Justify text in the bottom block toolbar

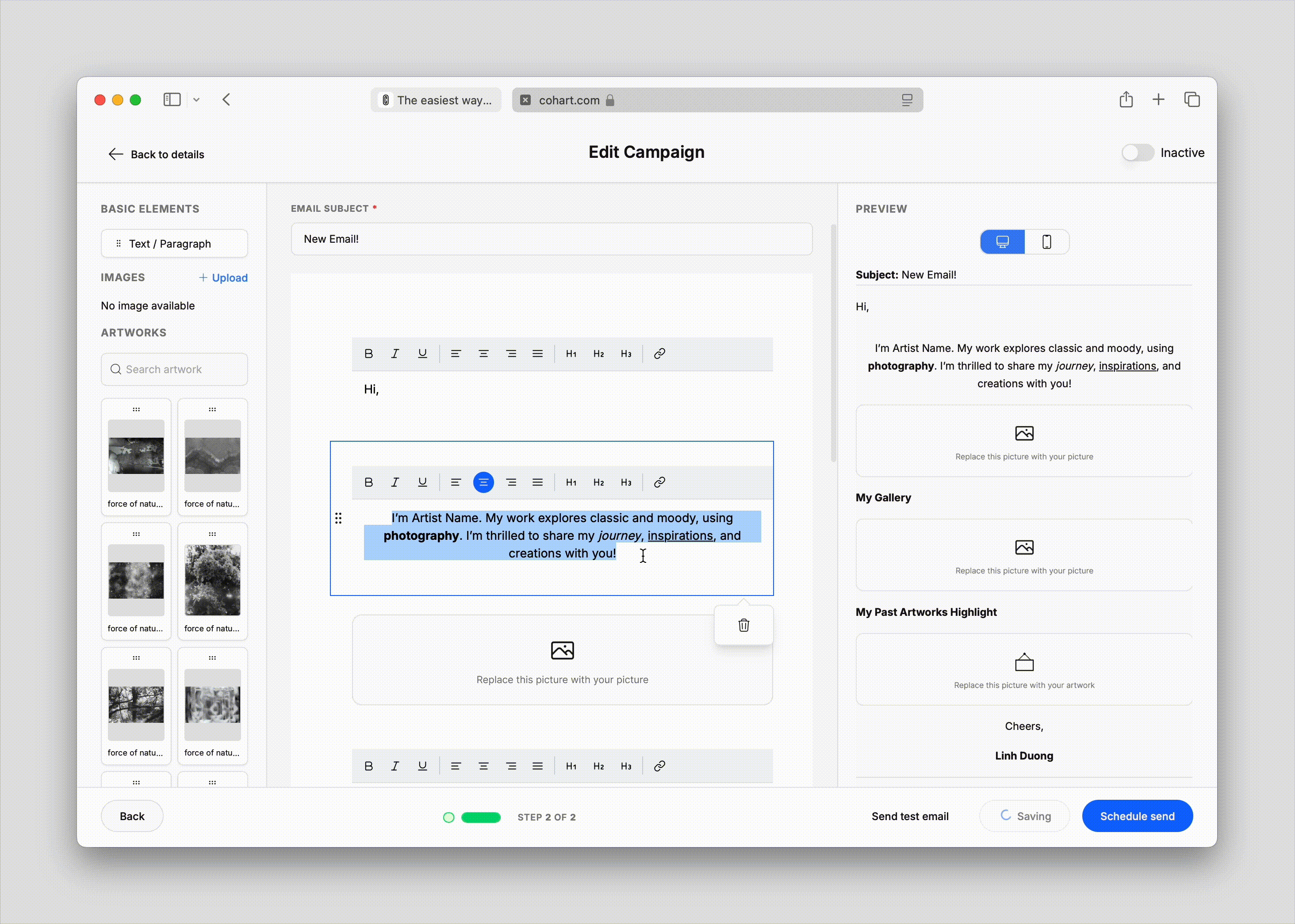coord(537,767)
